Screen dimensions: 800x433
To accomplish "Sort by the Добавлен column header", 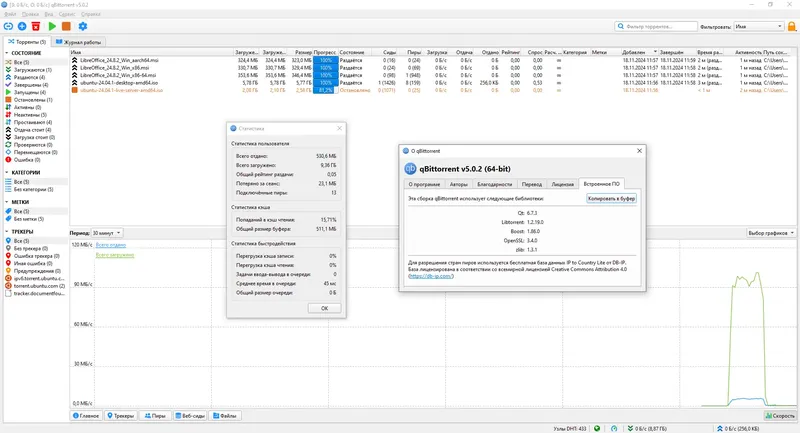I will tap(638, 52).
